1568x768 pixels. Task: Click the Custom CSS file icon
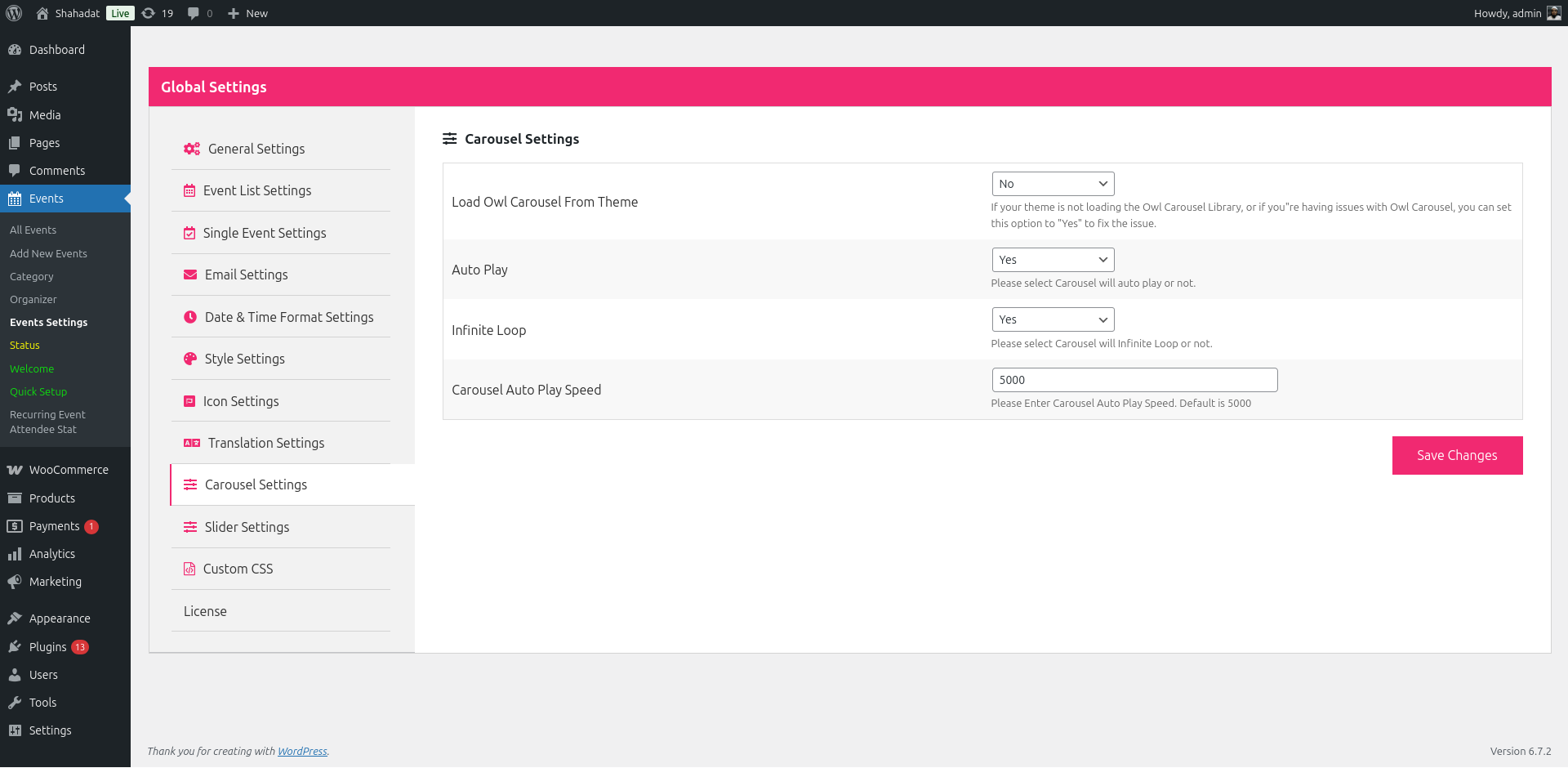(x=189, y=569)
